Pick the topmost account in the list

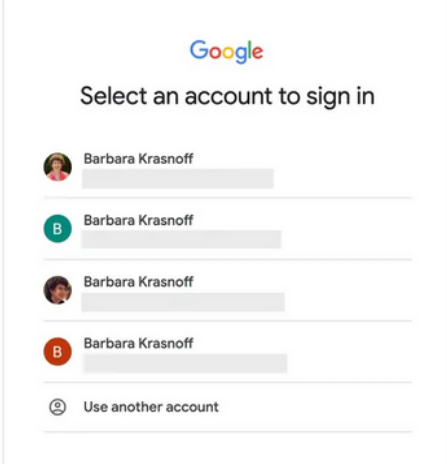pyautogui.click(x=227, y=167)
